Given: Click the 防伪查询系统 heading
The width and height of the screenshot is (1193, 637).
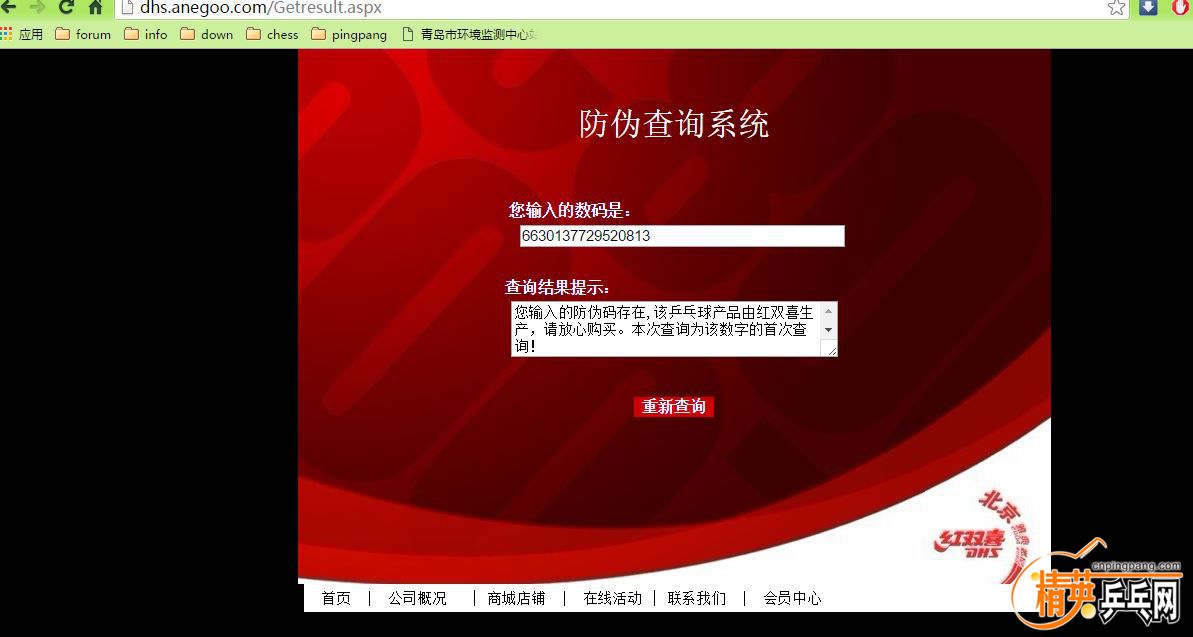Looking at the screenshot, I should click(674, 124).
